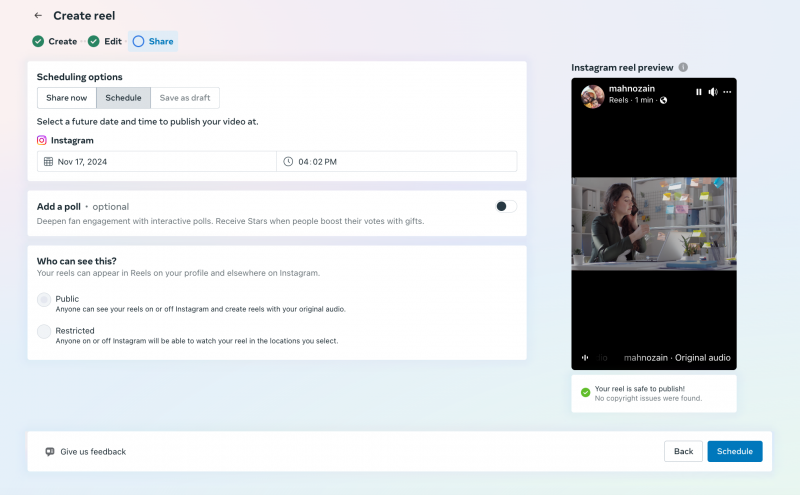Choose Save as draft option
This screenshot has width=800, height=495.
[185, 98]
